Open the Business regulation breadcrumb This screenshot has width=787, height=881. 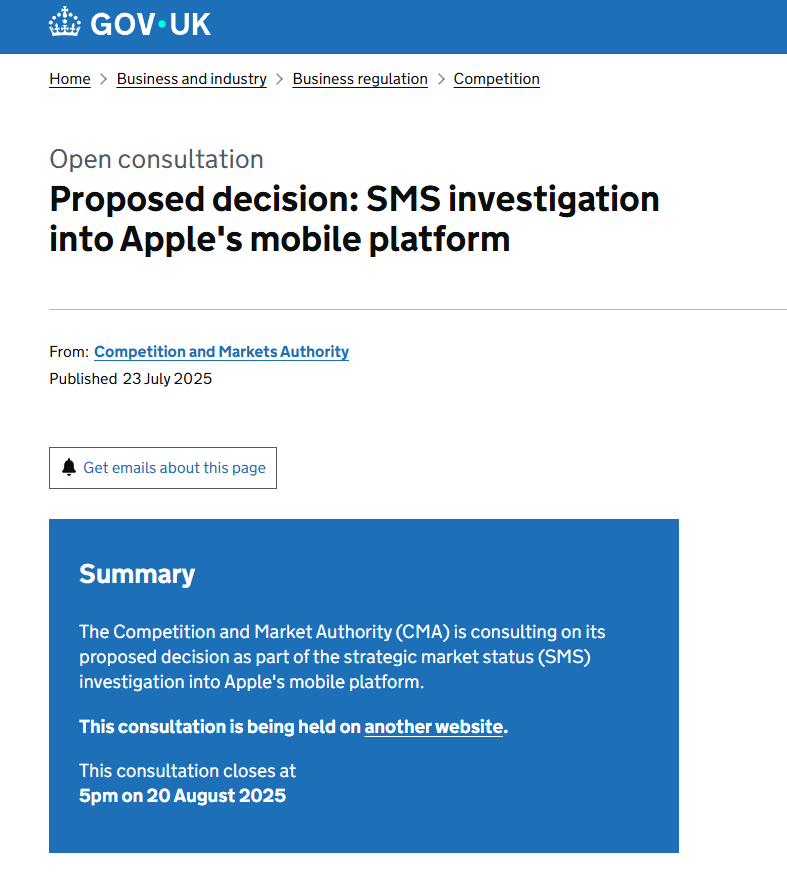point(360,79)
